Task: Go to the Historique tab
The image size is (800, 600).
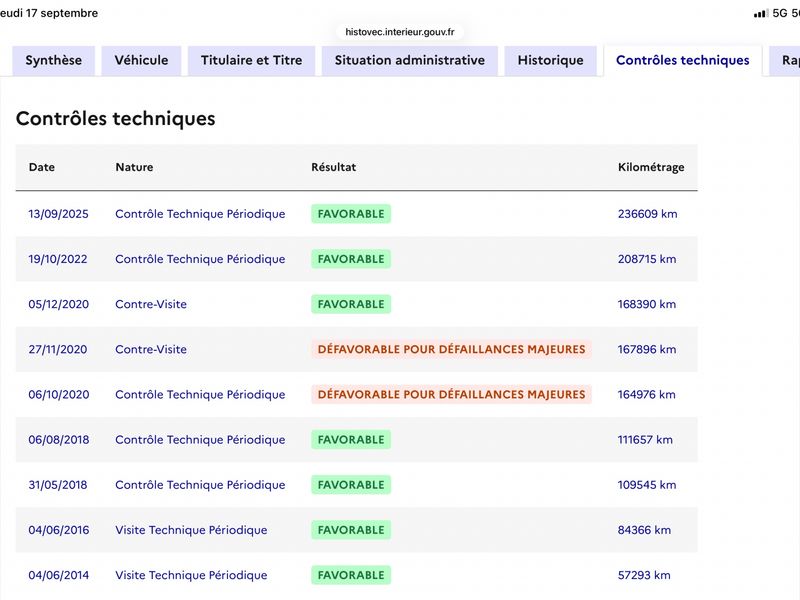Action: tap(551, 60)
